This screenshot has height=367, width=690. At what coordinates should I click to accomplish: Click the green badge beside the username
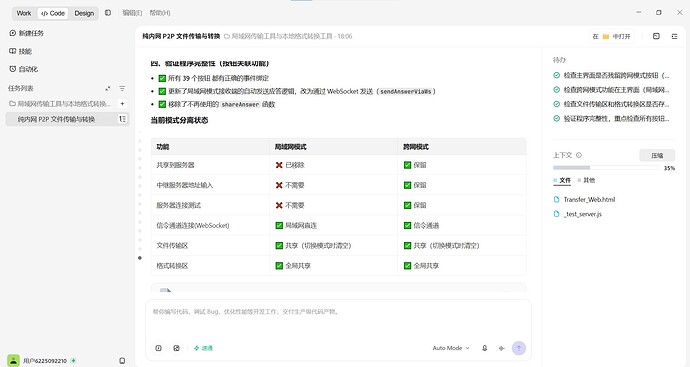click(73, 360)
